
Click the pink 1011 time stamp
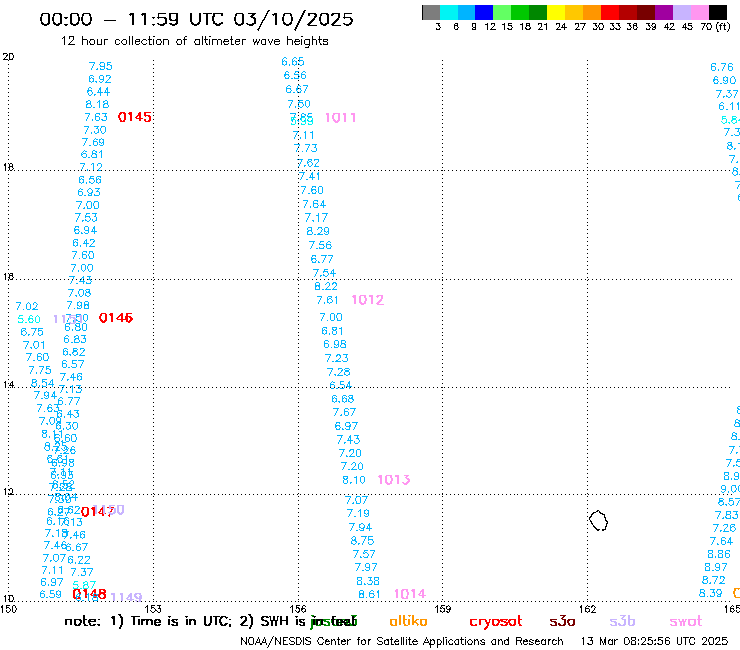coord(340,118)
